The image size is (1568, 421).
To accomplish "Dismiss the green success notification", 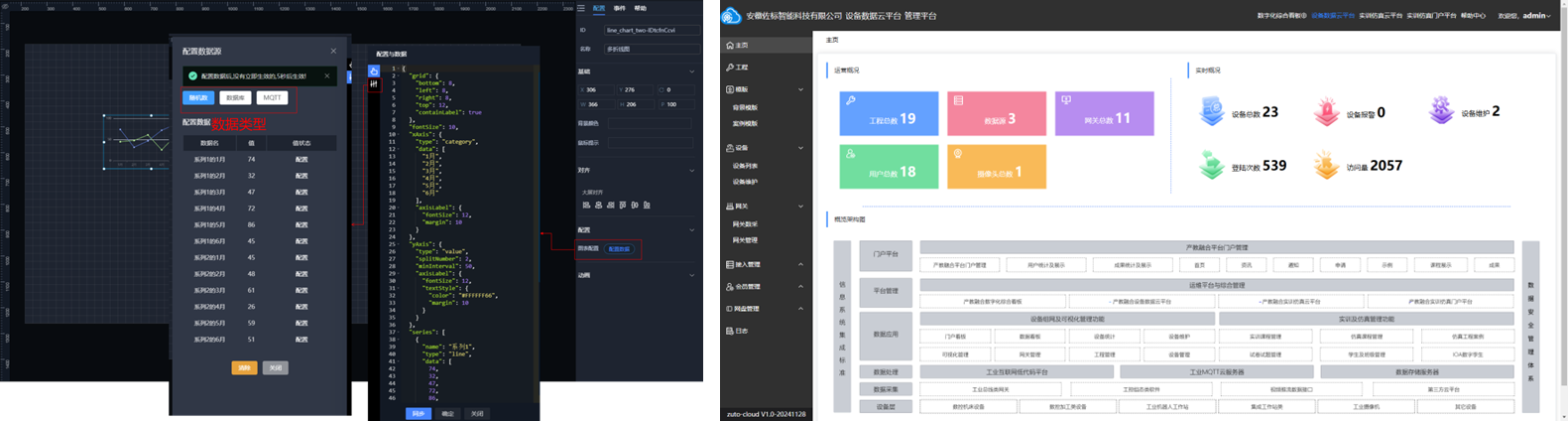I will pyautogui.click(x=327, y=75).
